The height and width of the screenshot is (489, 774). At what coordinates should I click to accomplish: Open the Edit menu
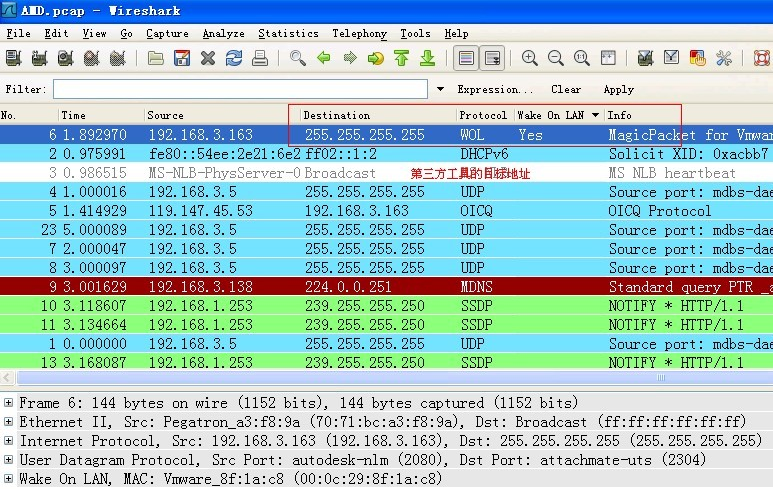56,34
